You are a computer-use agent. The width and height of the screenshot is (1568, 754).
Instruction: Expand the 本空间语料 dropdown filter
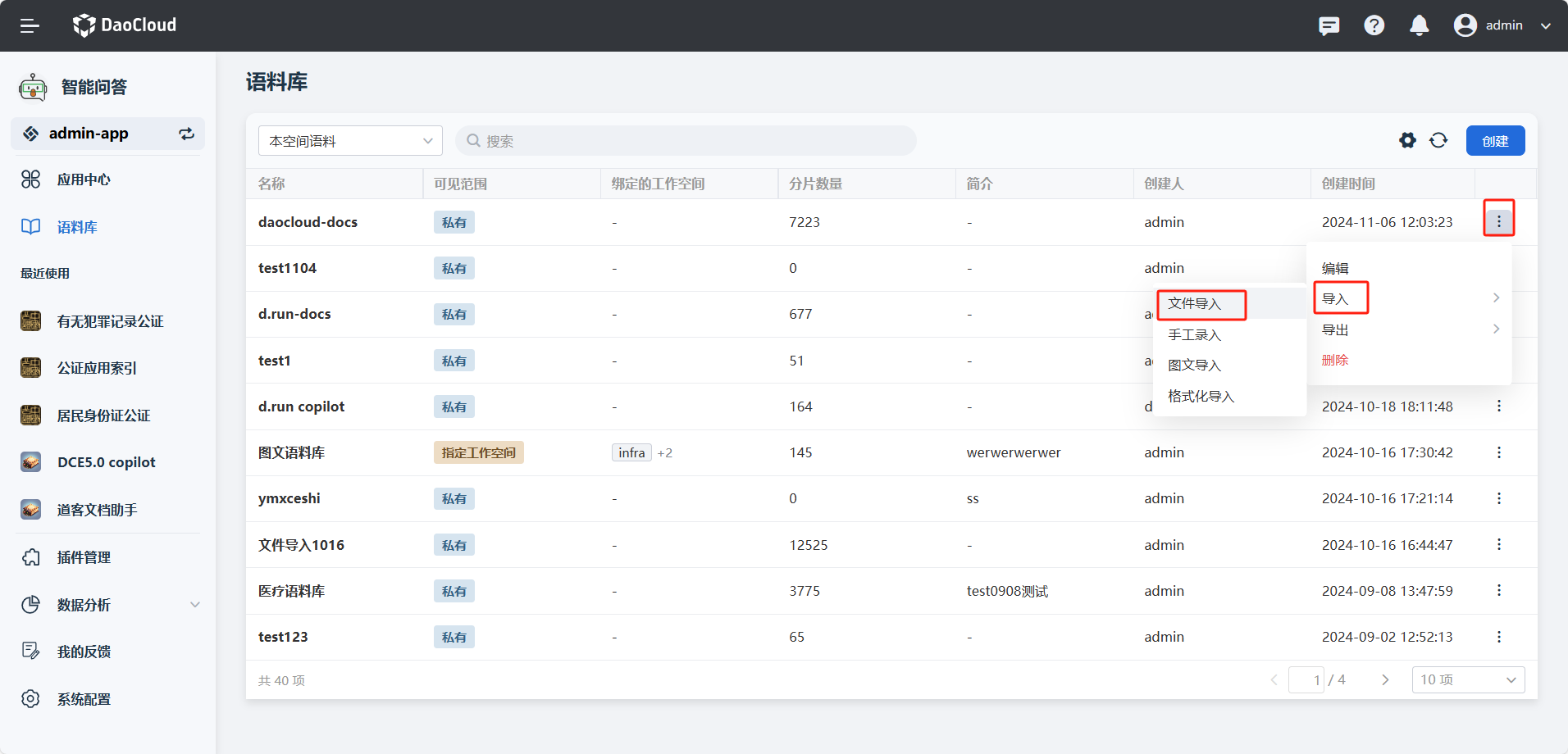pos(350,141)
